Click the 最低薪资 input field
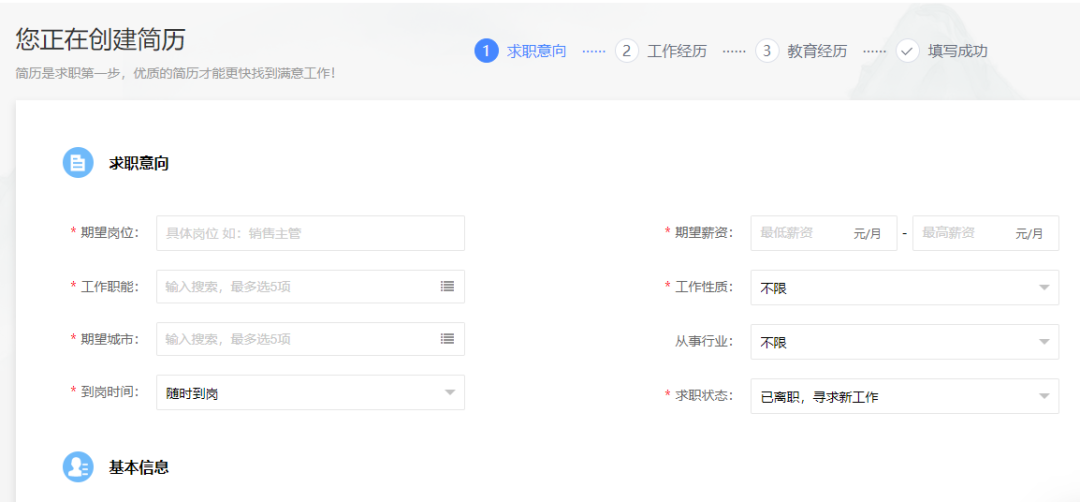 click(x=800, y=233)
